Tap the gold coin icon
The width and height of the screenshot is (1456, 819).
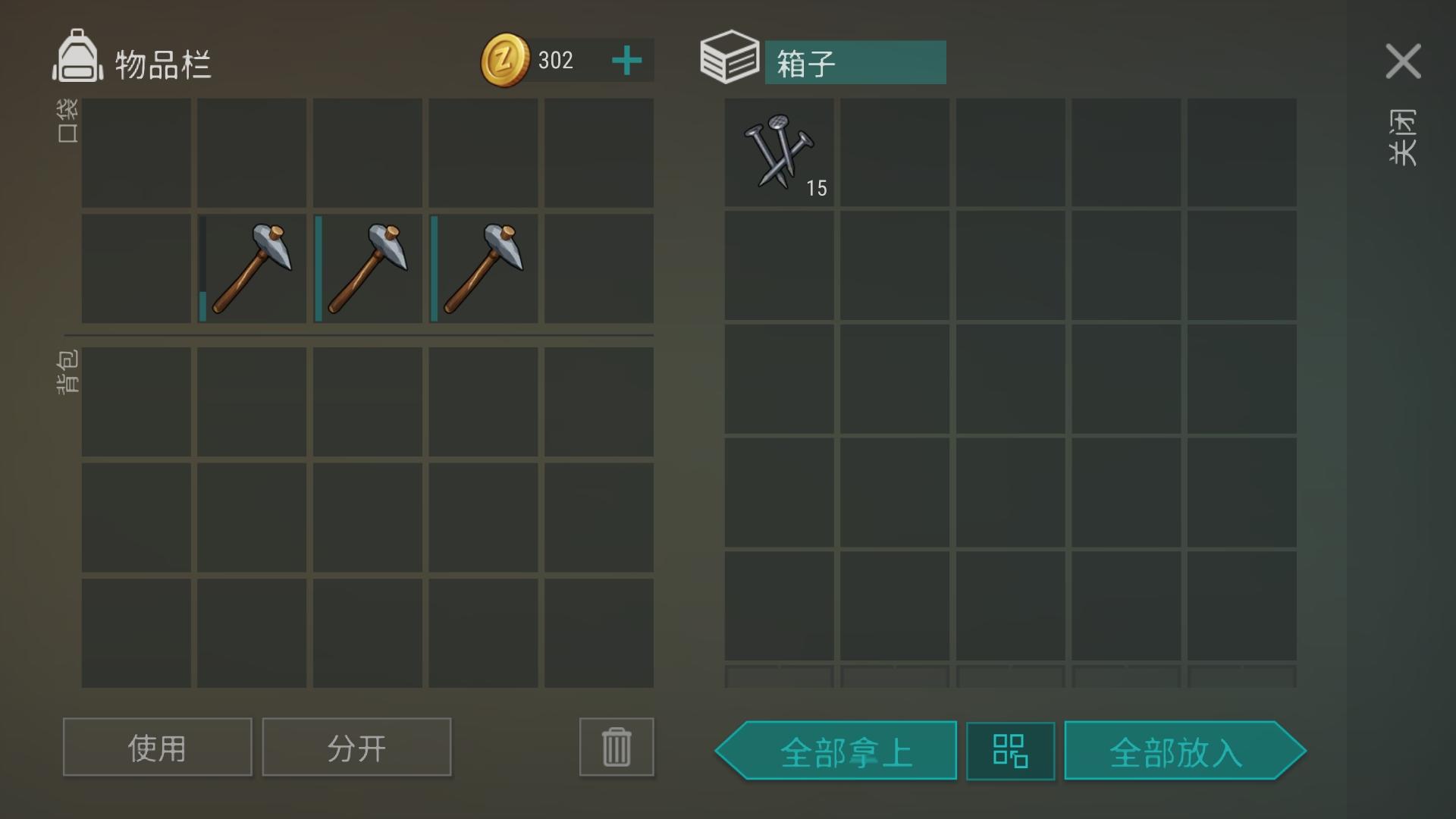pyautogui.click(x=505, y=60)
